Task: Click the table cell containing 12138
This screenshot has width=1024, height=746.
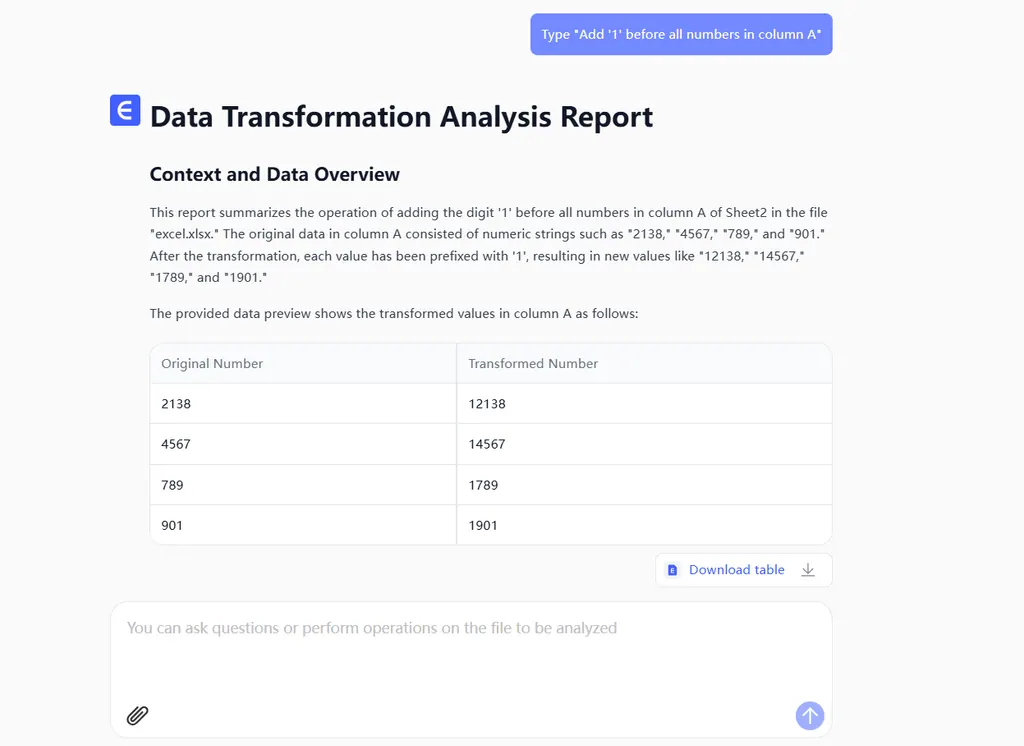Action: 487,404
